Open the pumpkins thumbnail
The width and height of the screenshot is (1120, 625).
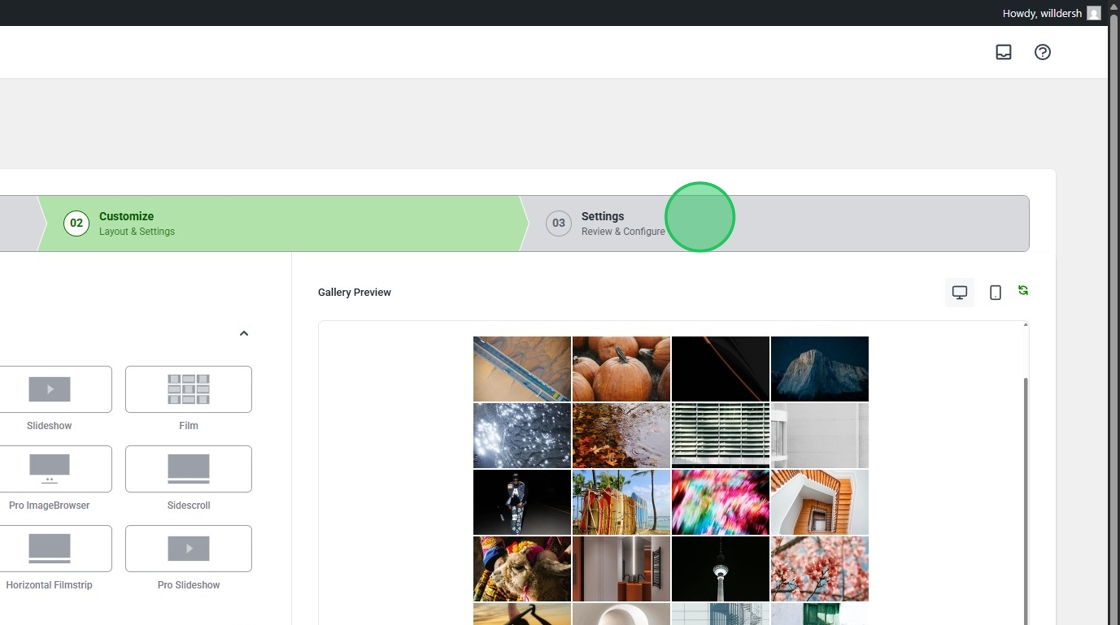coord(621,369)
